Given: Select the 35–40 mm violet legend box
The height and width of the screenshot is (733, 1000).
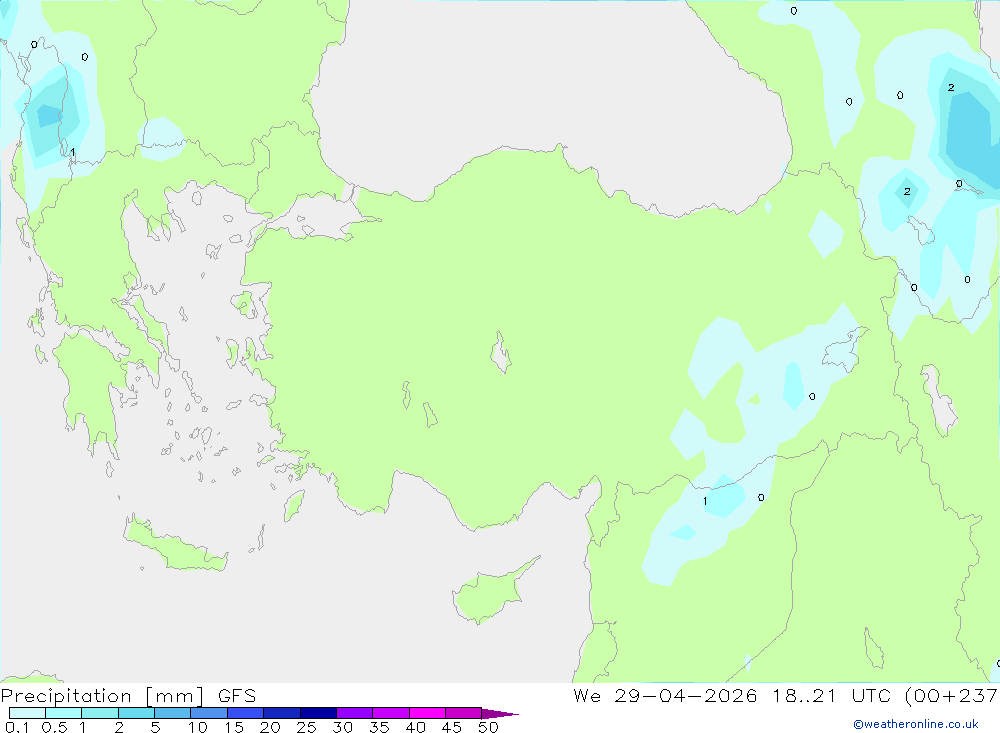Looking at the screenshot, I should [390, 713].
